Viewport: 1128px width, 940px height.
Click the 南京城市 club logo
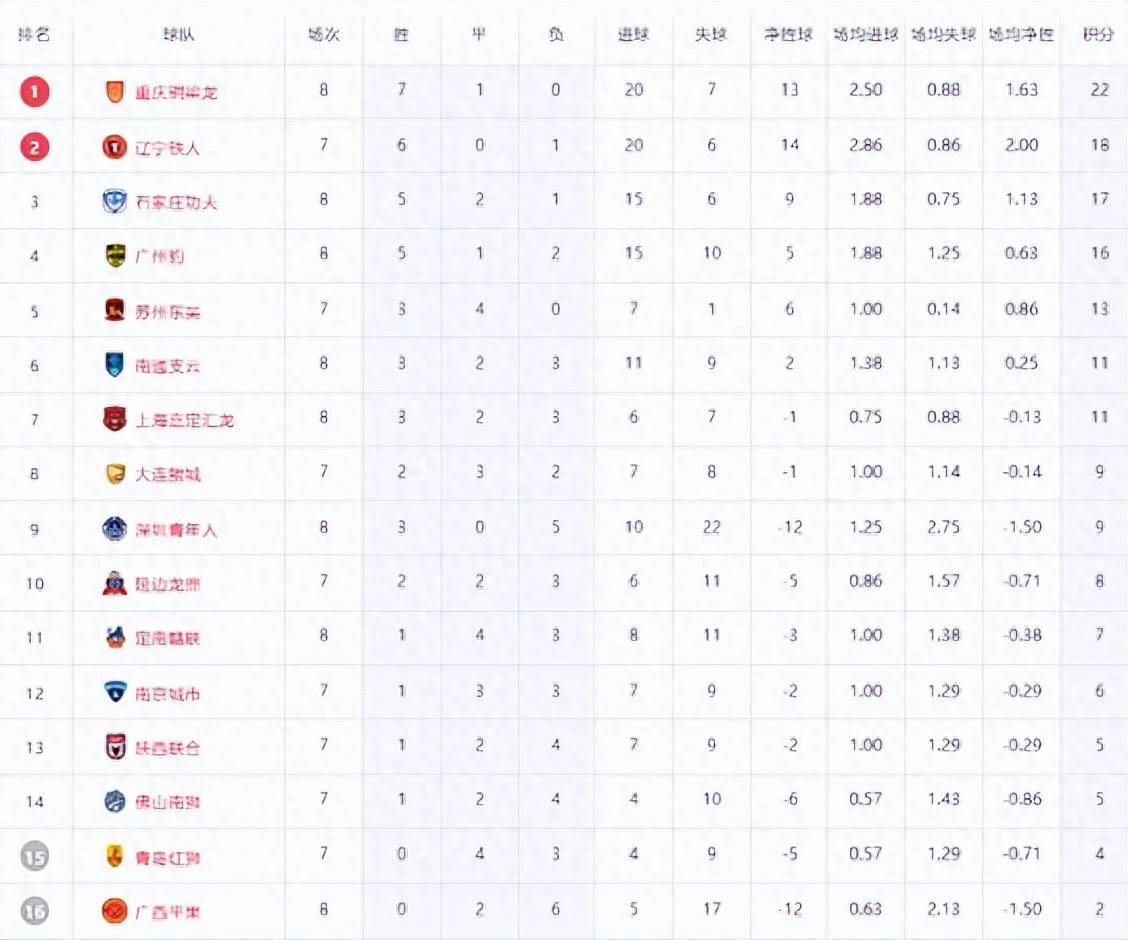tap(116, 692)
